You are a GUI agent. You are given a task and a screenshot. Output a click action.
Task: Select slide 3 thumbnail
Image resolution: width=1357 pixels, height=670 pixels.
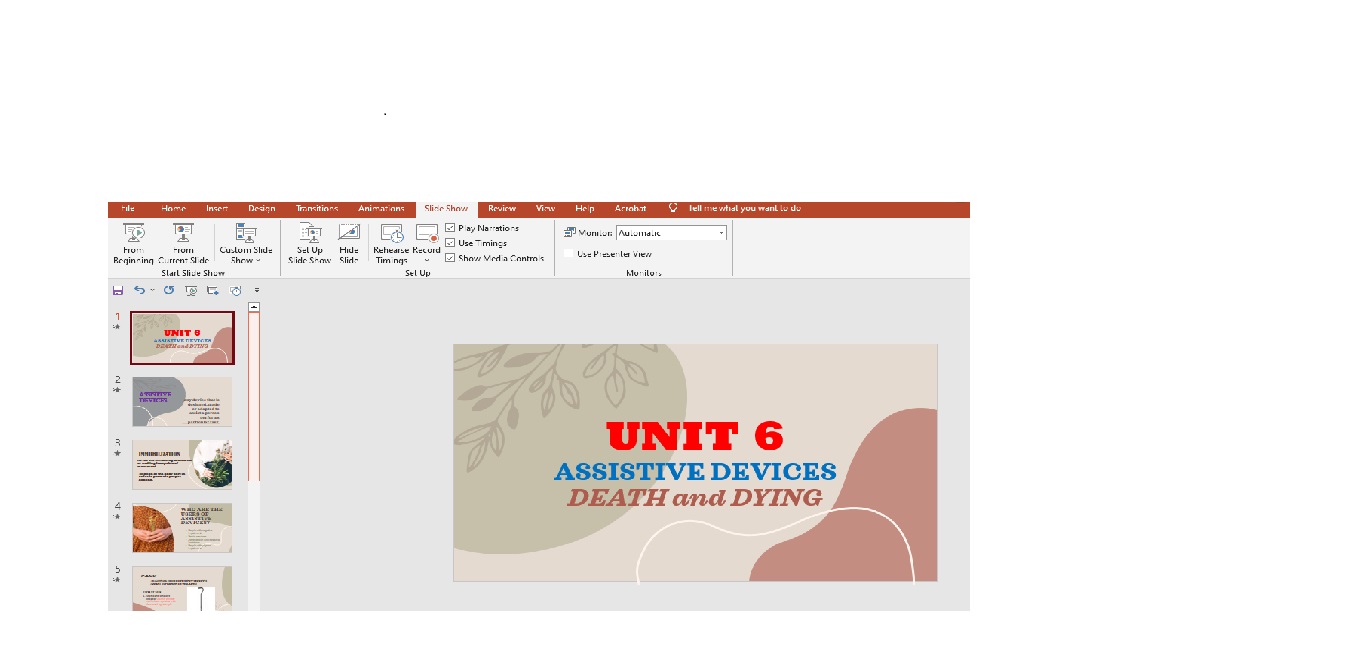[182, 464]
